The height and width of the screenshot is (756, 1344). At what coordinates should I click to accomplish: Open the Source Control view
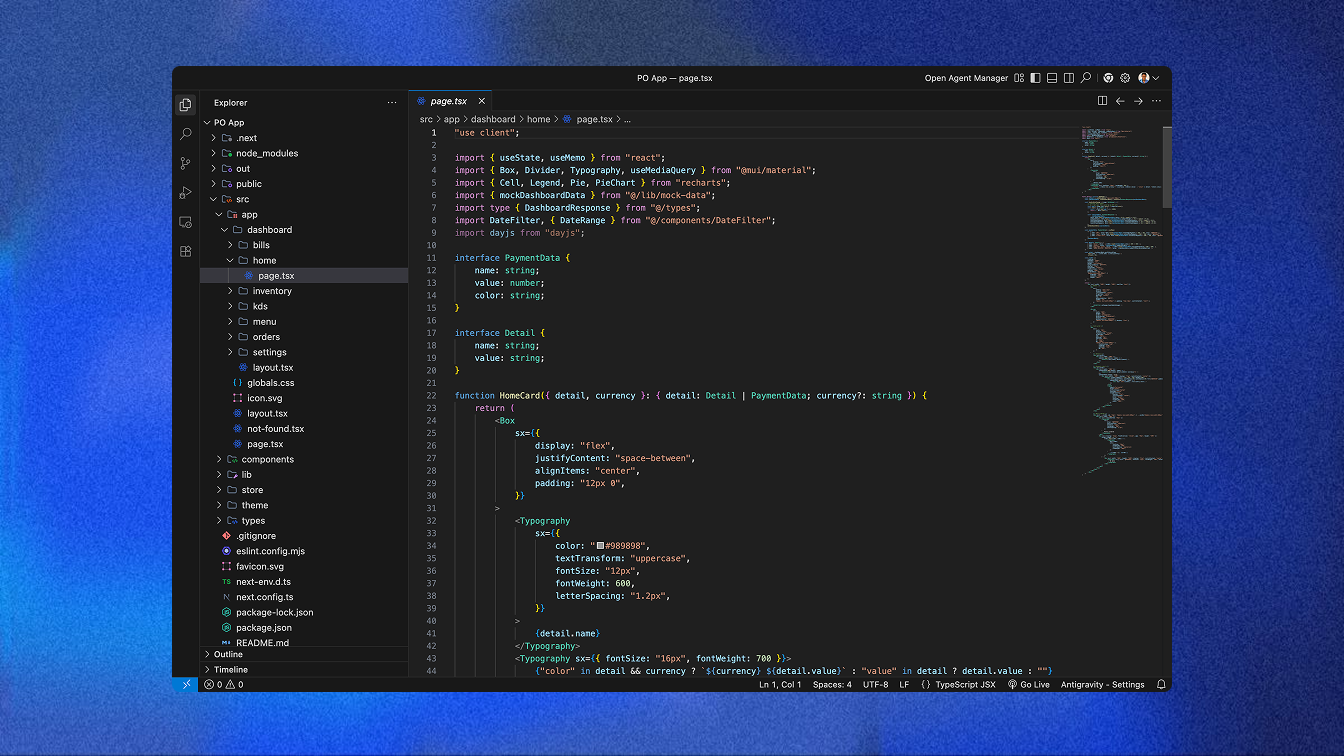pos(185,163)
